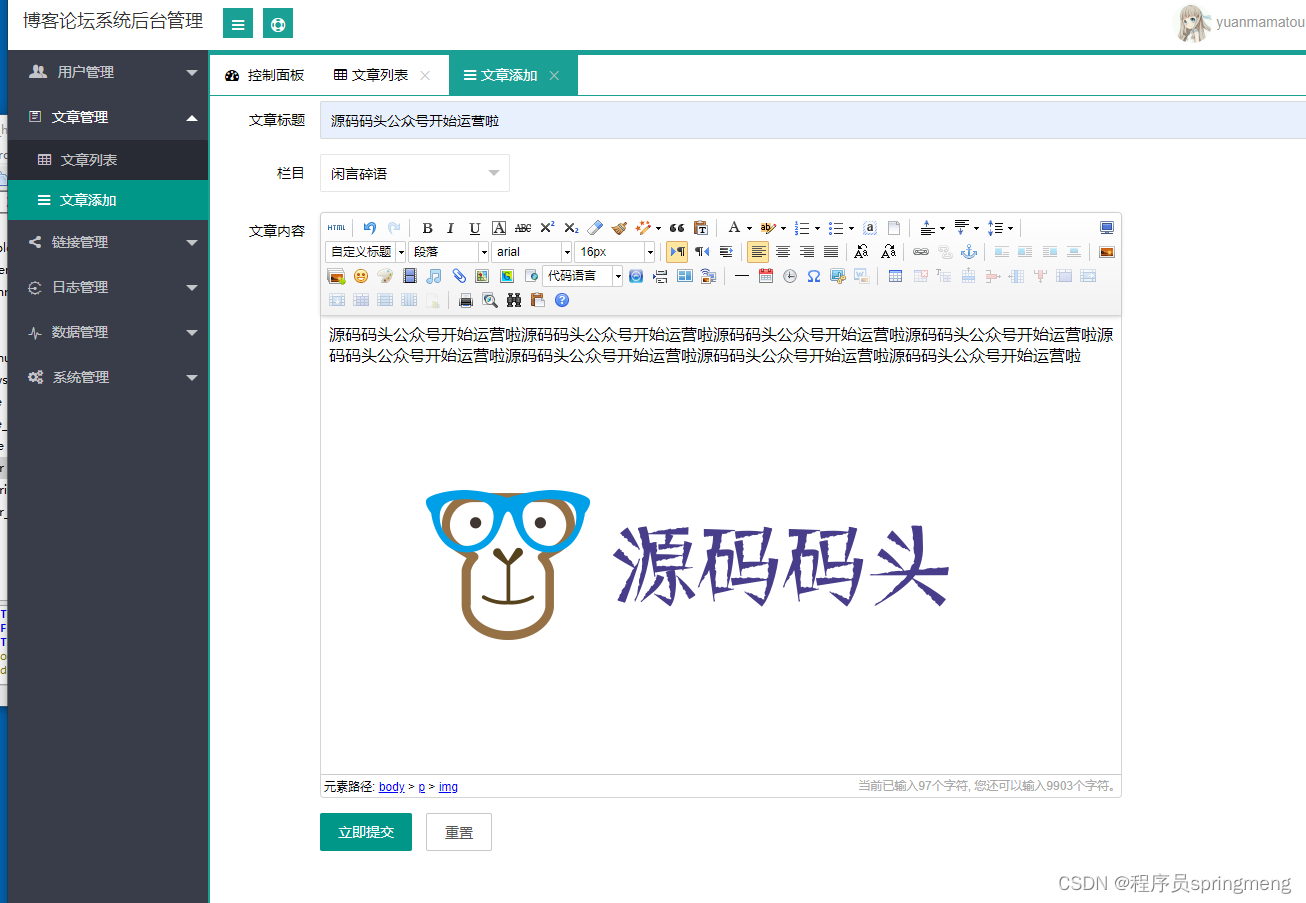Expand the 系统管理 sidebar menu

click(x=108, y=377)
